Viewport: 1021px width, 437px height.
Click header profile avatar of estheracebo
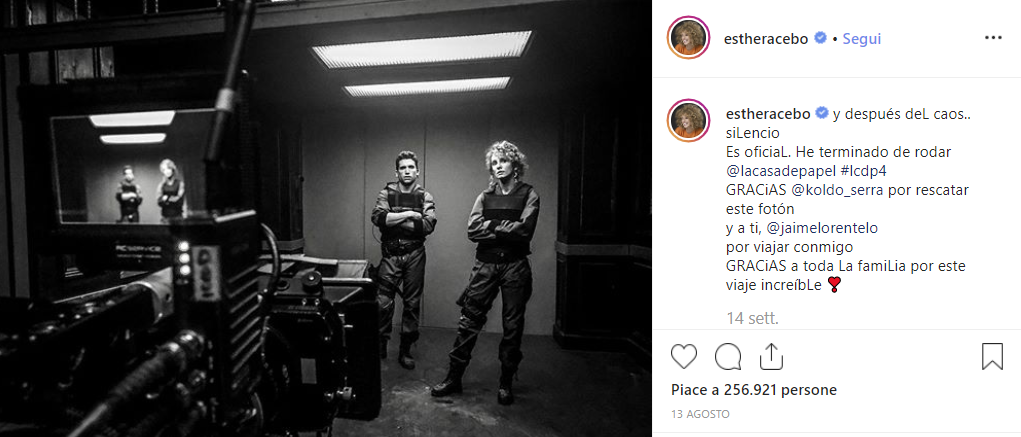click(688, 38)
